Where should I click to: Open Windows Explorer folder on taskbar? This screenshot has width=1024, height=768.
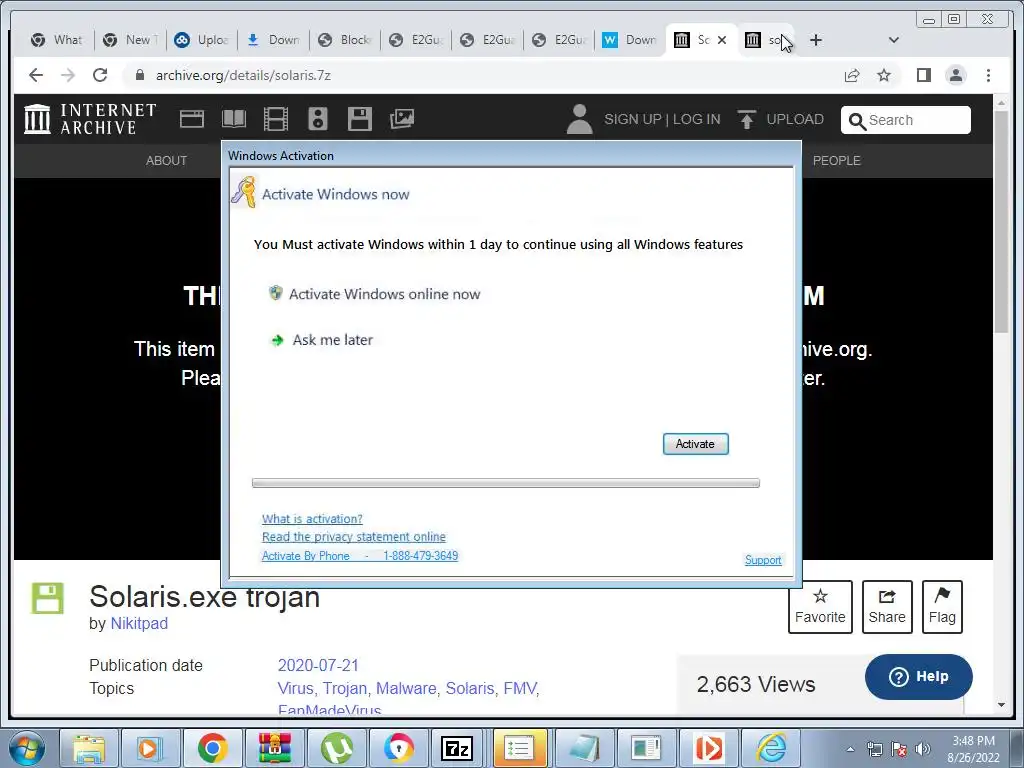pyautogui.click(x=89, y=748)
